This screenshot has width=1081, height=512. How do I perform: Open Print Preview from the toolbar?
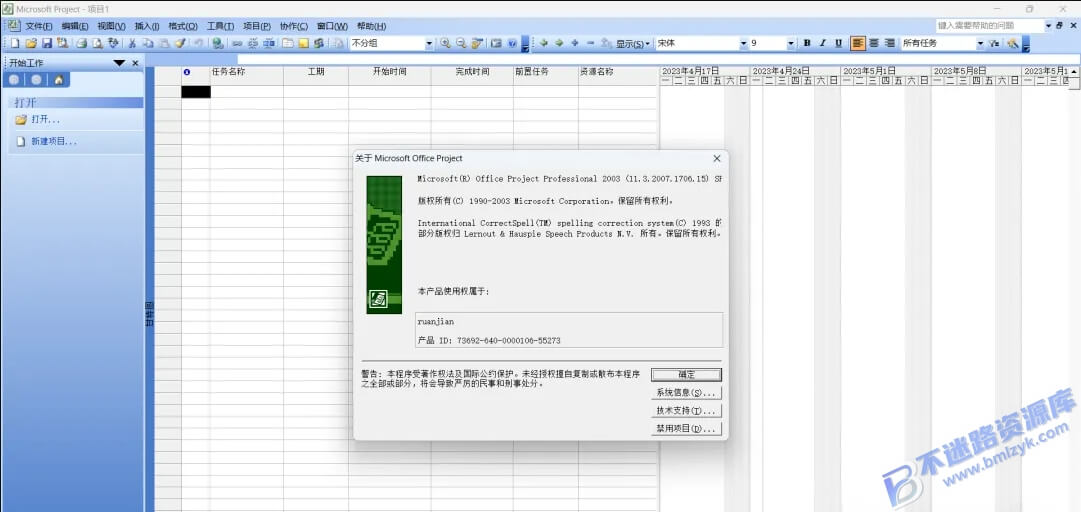coord(97,43)
